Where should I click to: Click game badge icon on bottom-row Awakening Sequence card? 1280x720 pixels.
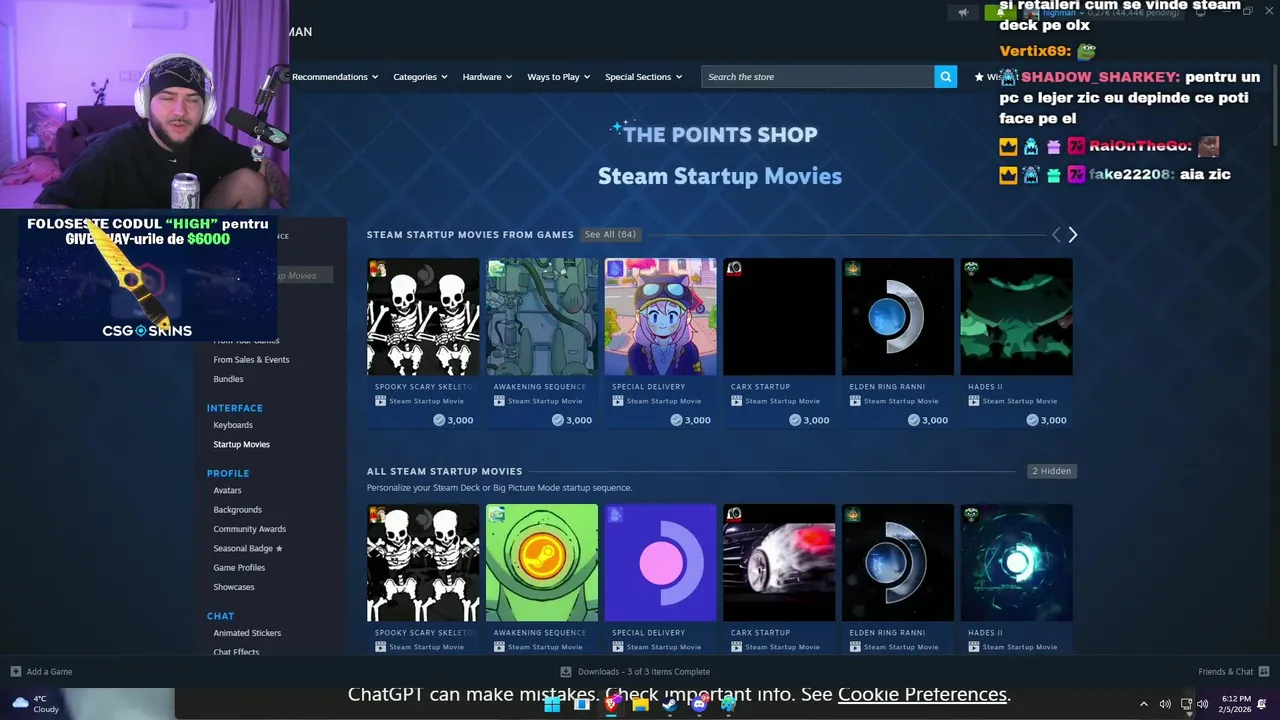496,514
